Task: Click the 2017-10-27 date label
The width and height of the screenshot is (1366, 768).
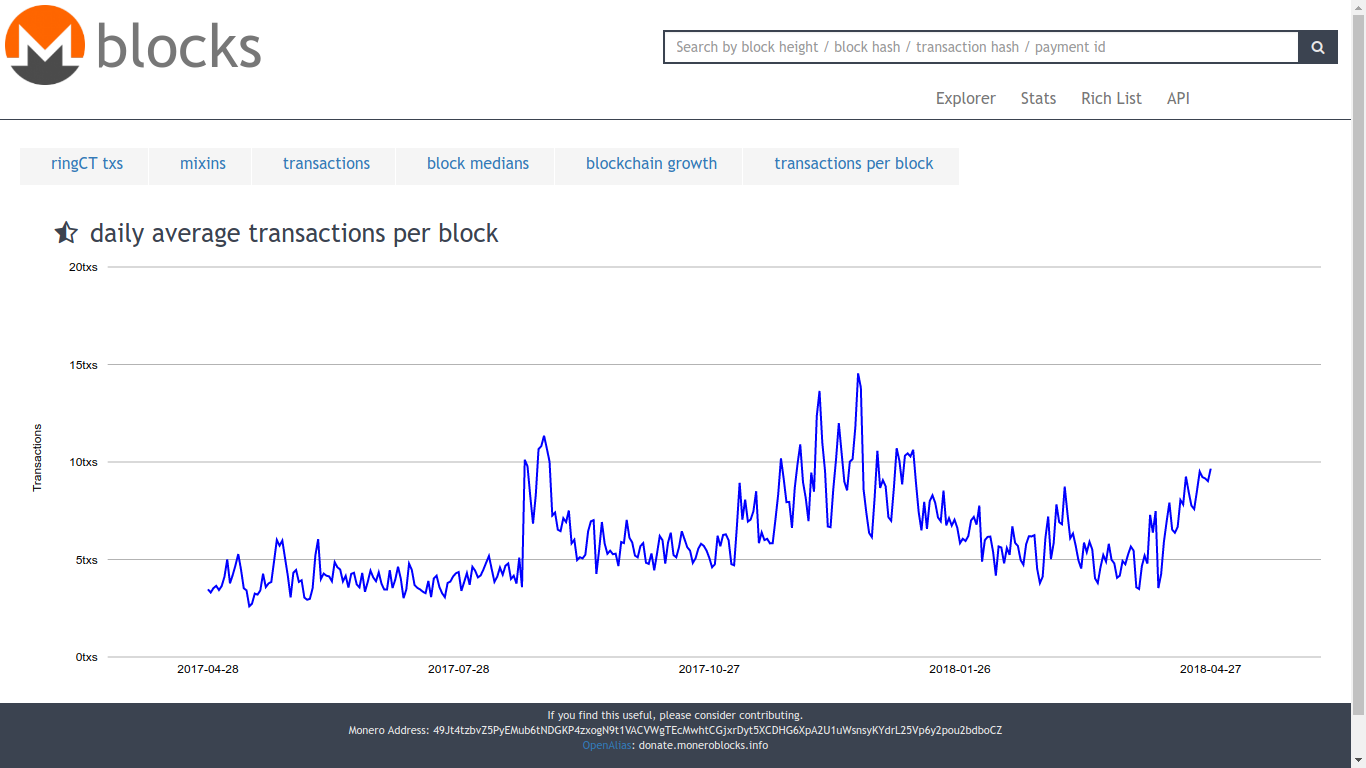Action: pos(709,669)
